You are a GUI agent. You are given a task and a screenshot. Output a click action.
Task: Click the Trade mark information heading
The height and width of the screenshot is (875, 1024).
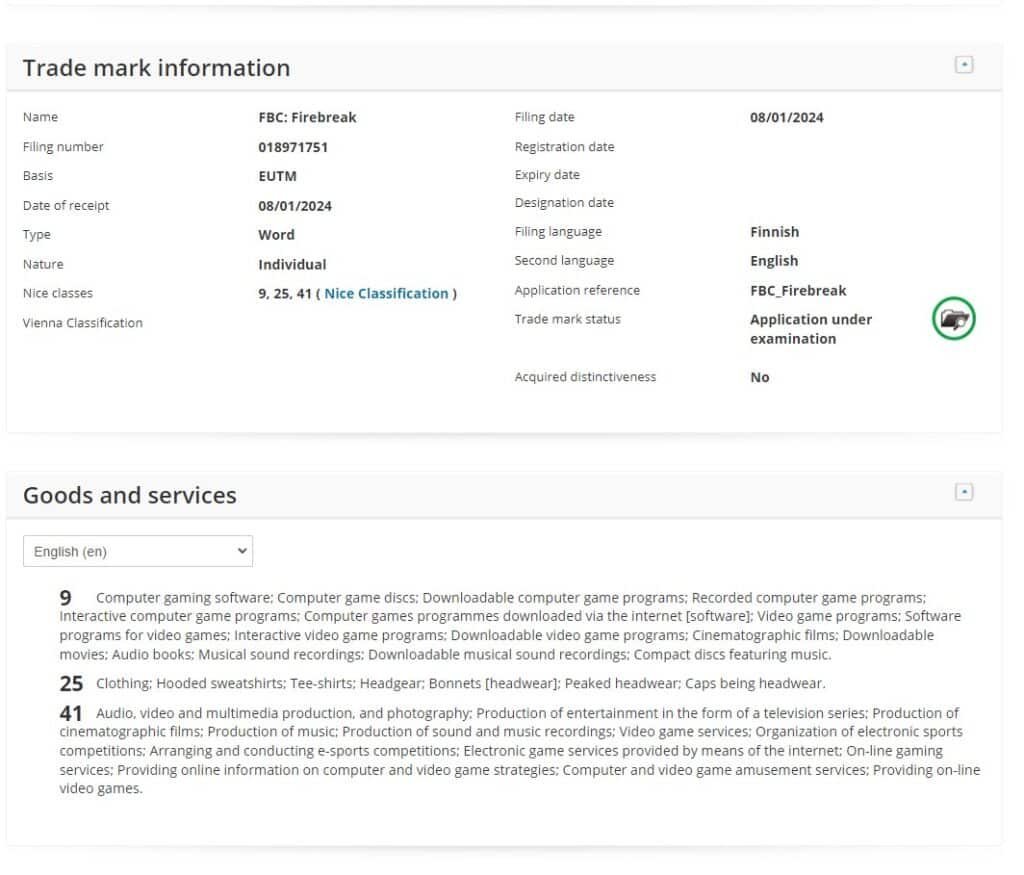pos(156,68)
